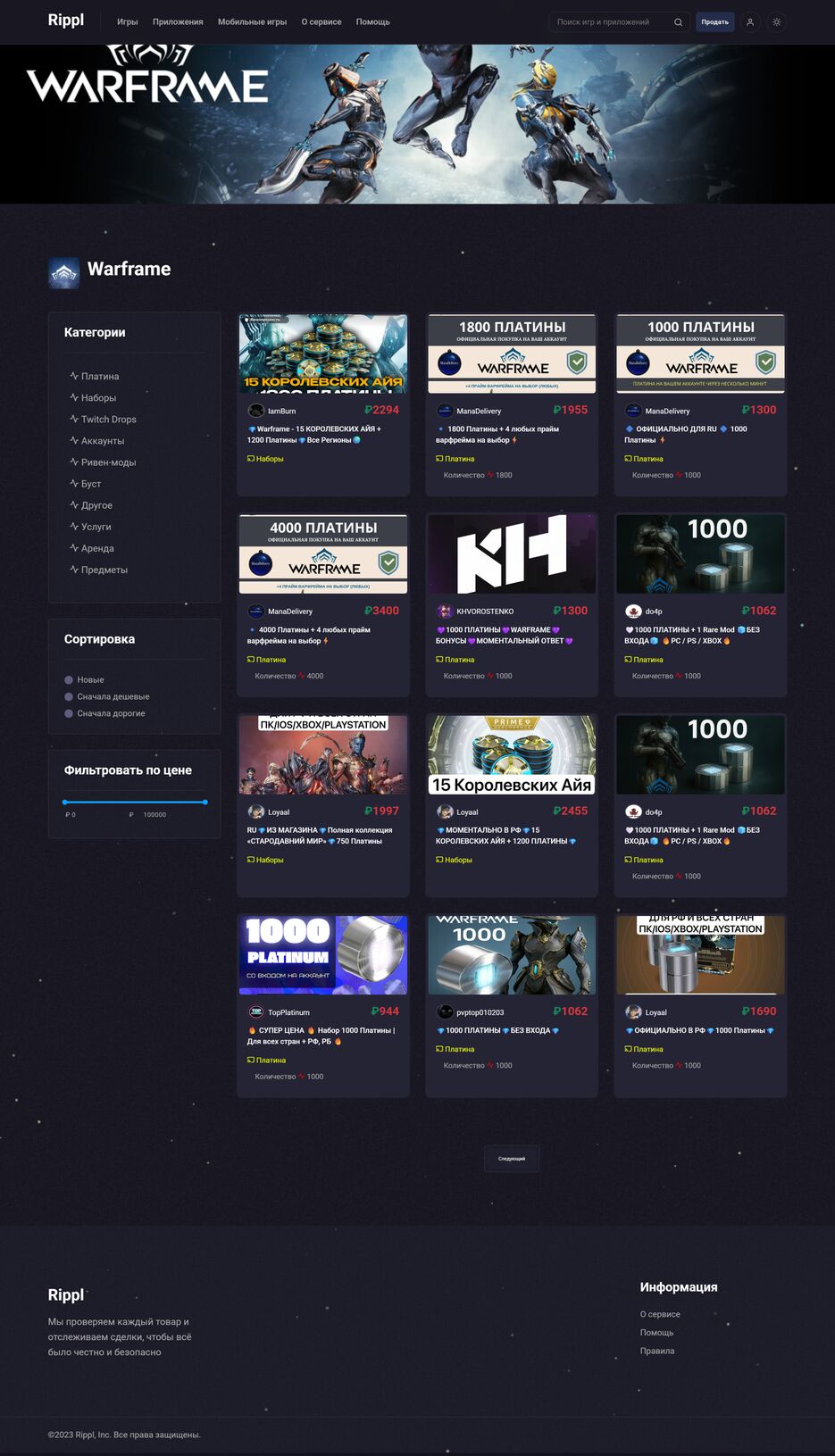Click the left handle of the price slider
The image size is (835, 1456).
click(x=65, y=802)
